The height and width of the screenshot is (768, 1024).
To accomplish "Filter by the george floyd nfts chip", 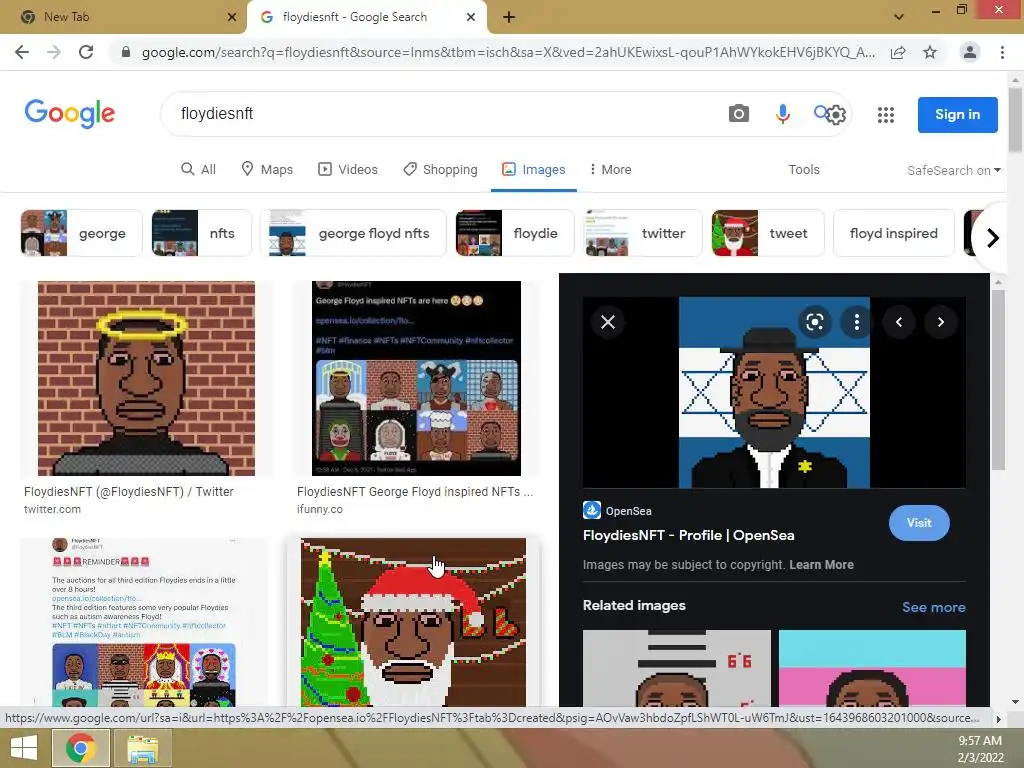I will coord(353,233).
